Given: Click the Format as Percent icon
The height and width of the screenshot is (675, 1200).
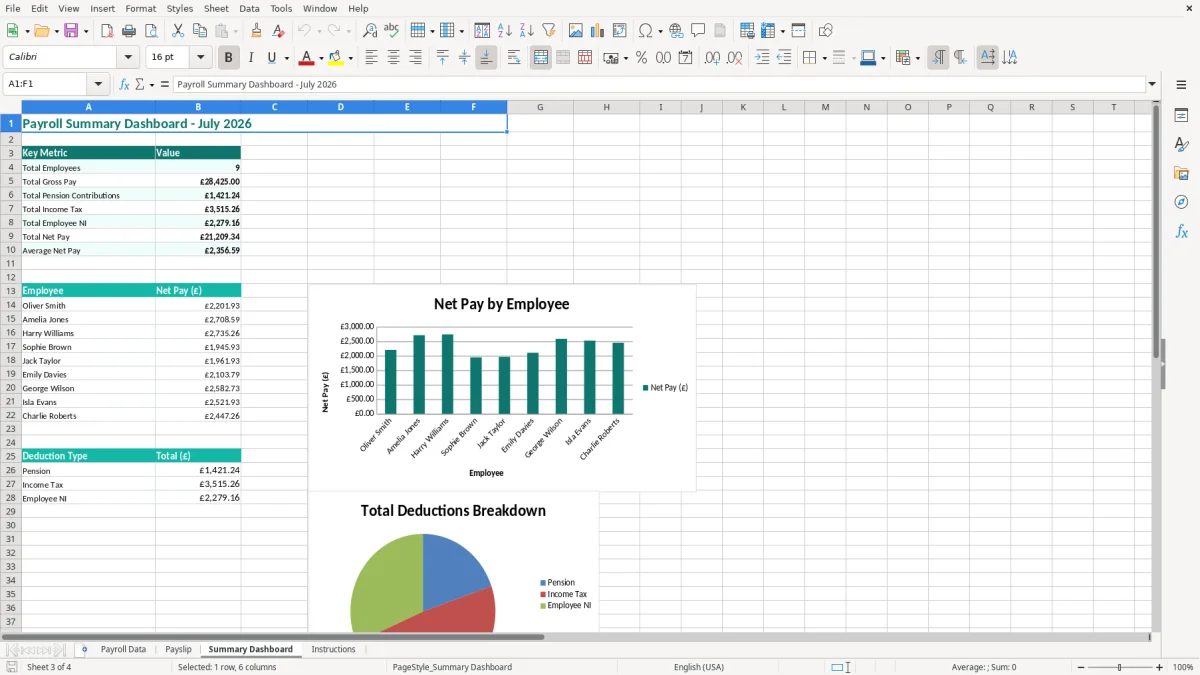Looking at the screenshot, I should [x=641, y=58].
